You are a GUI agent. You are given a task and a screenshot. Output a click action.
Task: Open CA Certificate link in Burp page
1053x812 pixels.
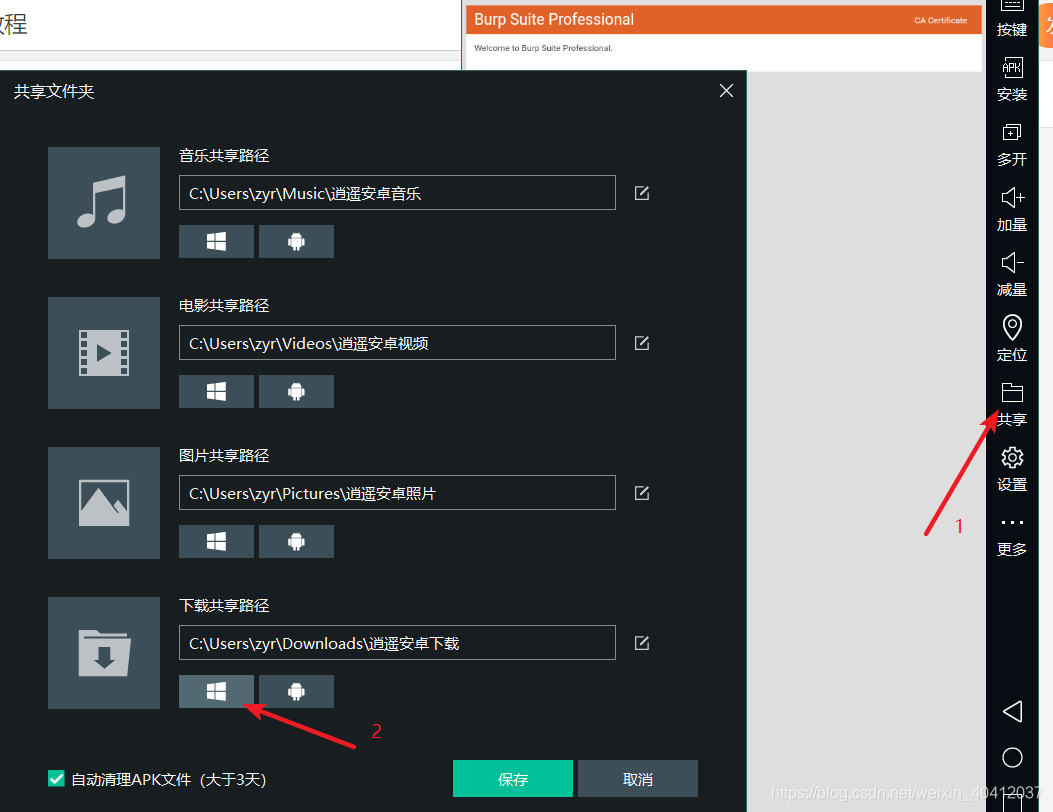pyautogui.click(x=940, y=20)
